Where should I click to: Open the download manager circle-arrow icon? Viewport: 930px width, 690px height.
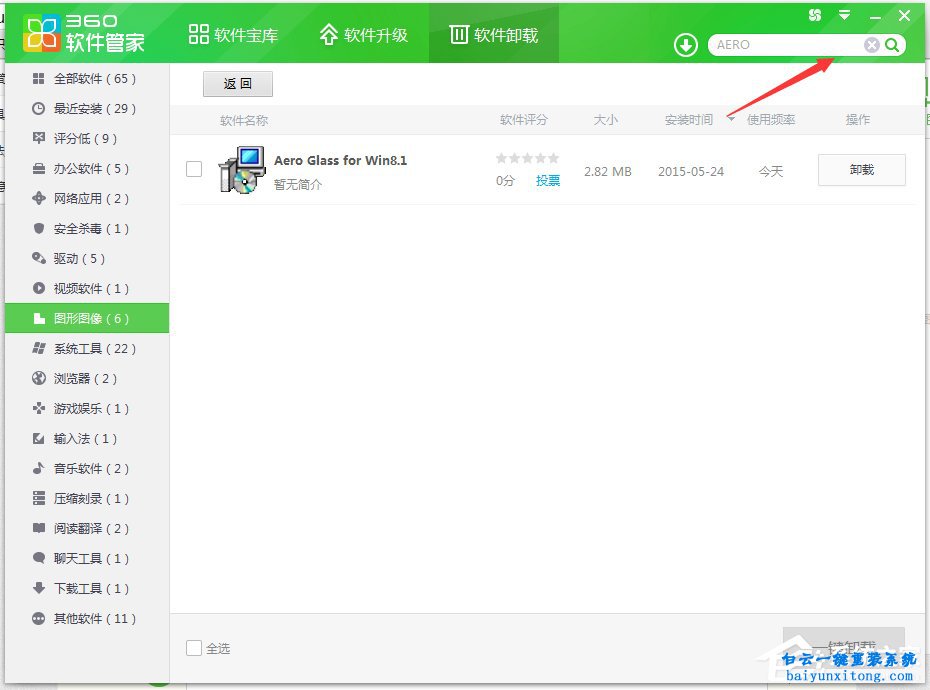(x=684, y=44)
